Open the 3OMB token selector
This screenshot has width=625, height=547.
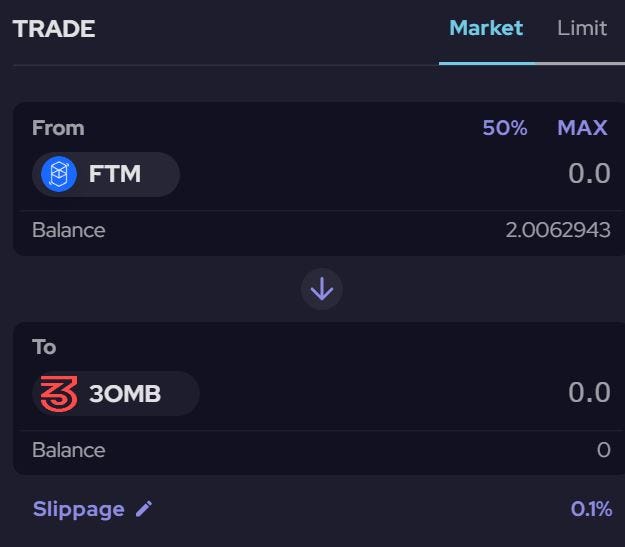pos(116,394)
